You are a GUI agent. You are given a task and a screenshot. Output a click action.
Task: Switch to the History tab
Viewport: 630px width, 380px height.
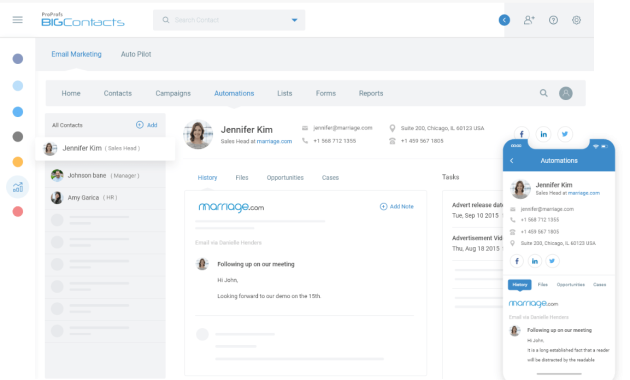tap(207, 178)
